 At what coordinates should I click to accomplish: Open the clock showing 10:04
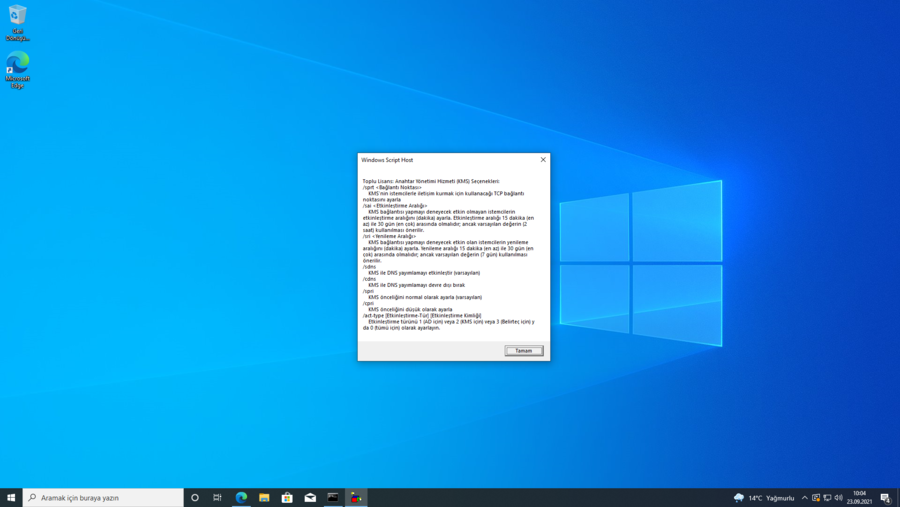[859, 497]
